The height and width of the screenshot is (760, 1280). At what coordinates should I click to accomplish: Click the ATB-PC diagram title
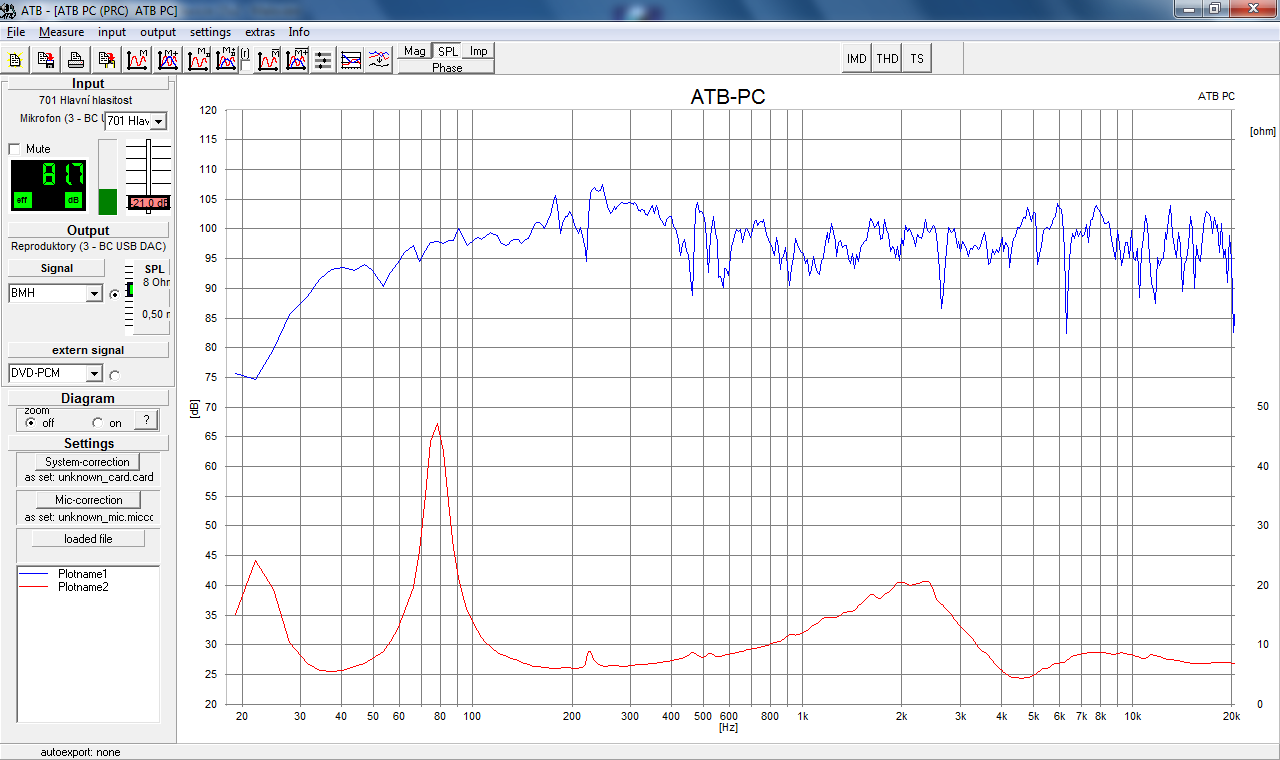point(728,97)
